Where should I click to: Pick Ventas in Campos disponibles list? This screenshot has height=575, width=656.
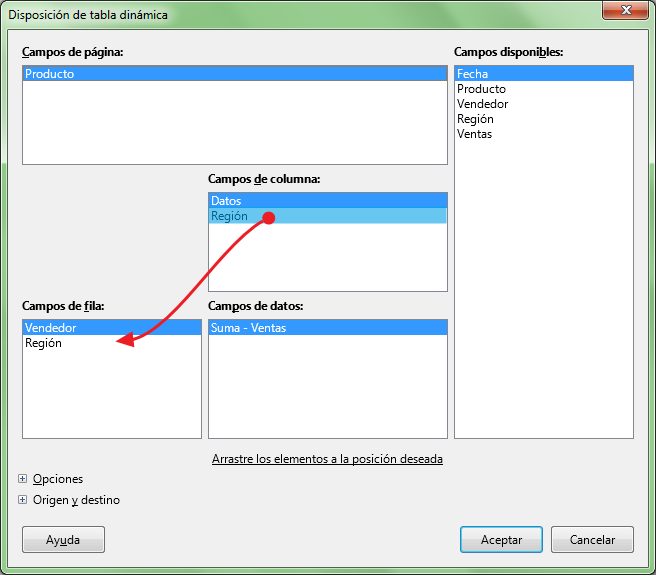point(474,134)
